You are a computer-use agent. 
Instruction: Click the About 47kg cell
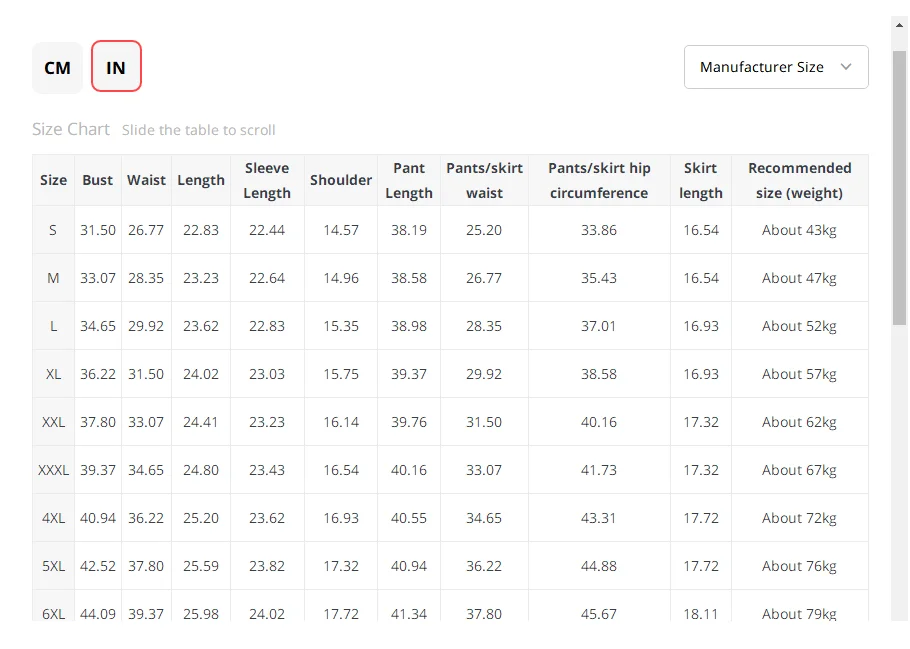click(799, 279)
